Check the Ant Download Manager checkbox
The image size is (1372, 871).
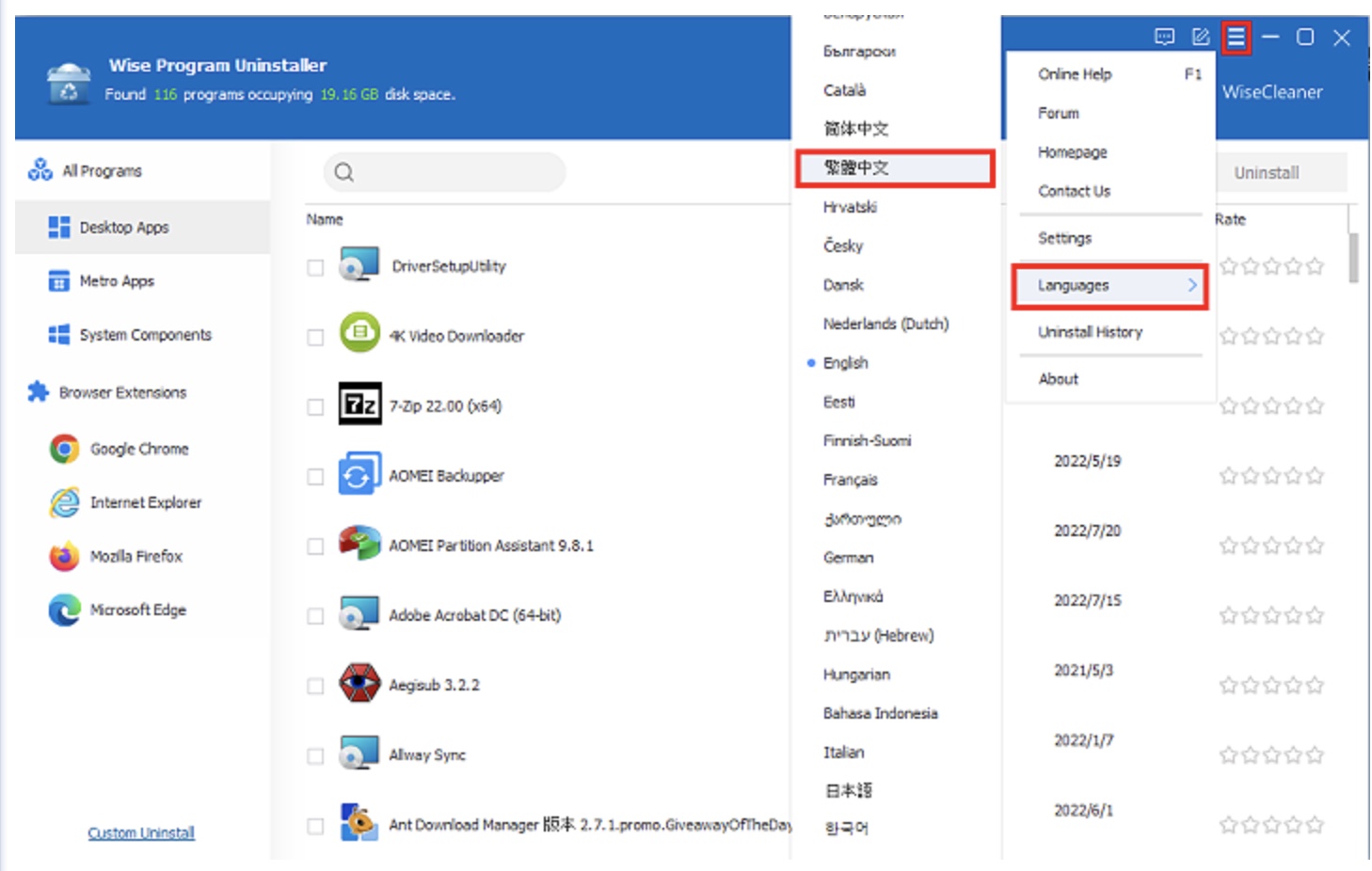click(315, 826)
